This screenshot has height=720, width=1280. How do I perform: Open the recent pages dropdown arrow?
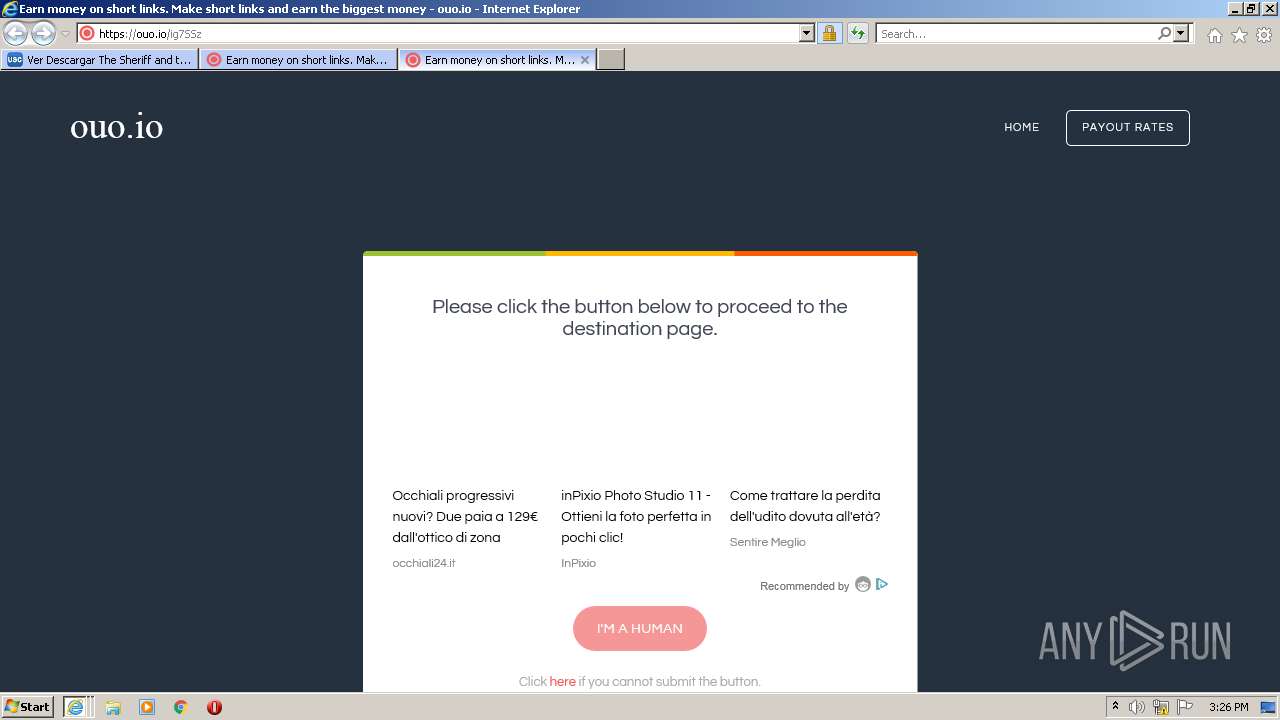(x=65, y=33)
